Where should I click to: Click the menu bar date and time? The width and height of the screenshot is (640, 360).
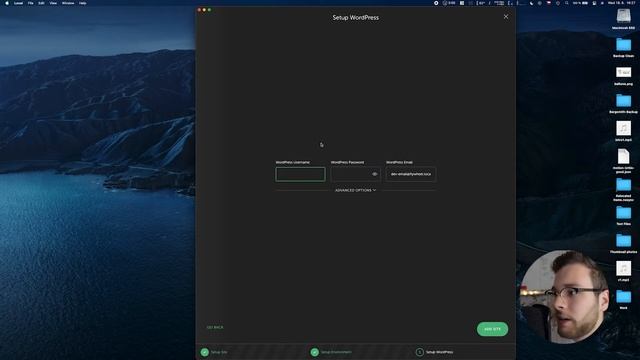click(x=622, y=3)
